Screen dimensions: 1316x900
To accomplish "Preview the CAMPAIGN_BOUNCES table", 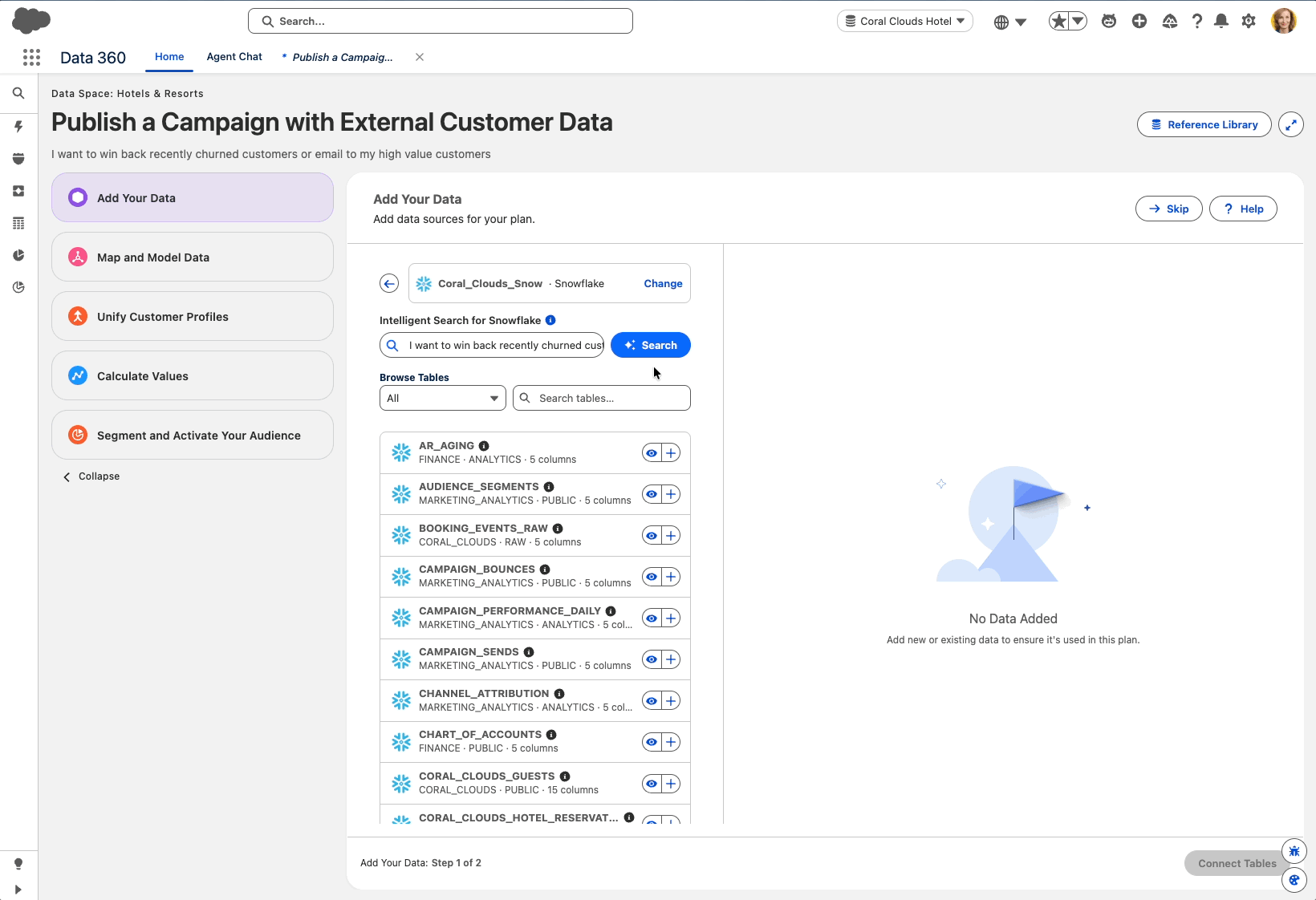I will coord(652,577).
